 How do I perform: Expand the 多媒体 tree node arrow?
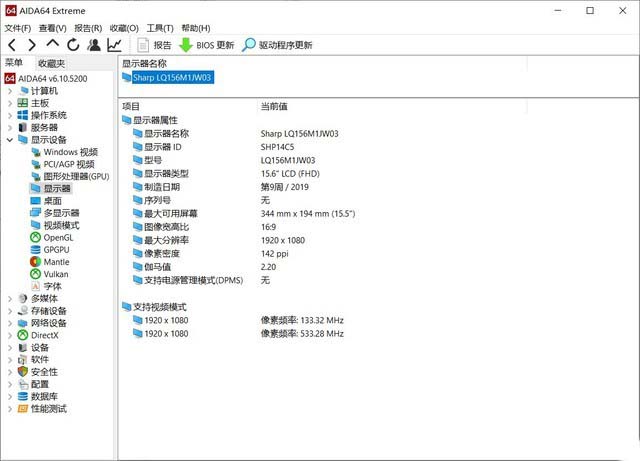click(x=10, y=299)
